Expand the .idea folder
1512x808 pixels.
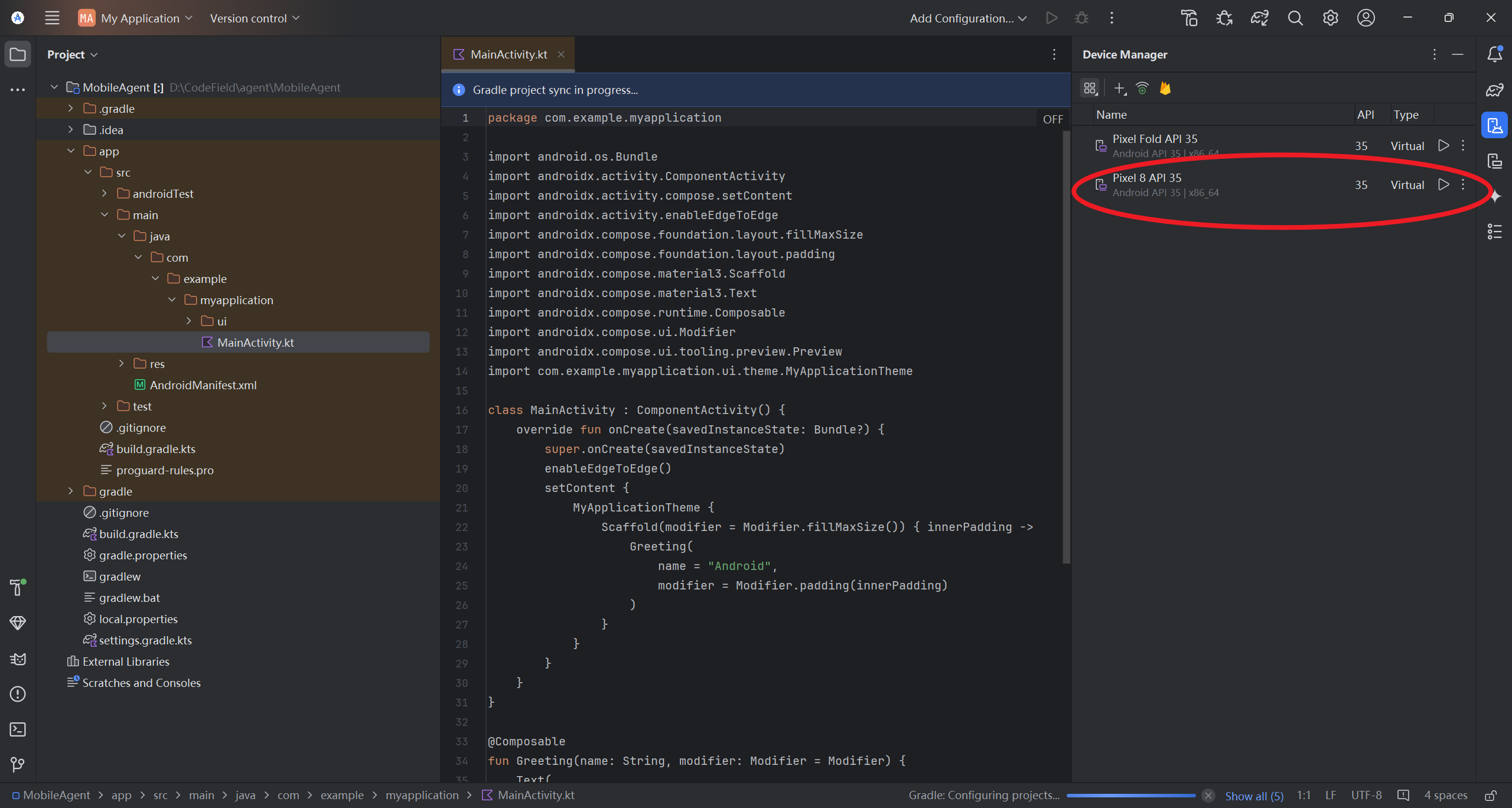[x=70, y=130]
